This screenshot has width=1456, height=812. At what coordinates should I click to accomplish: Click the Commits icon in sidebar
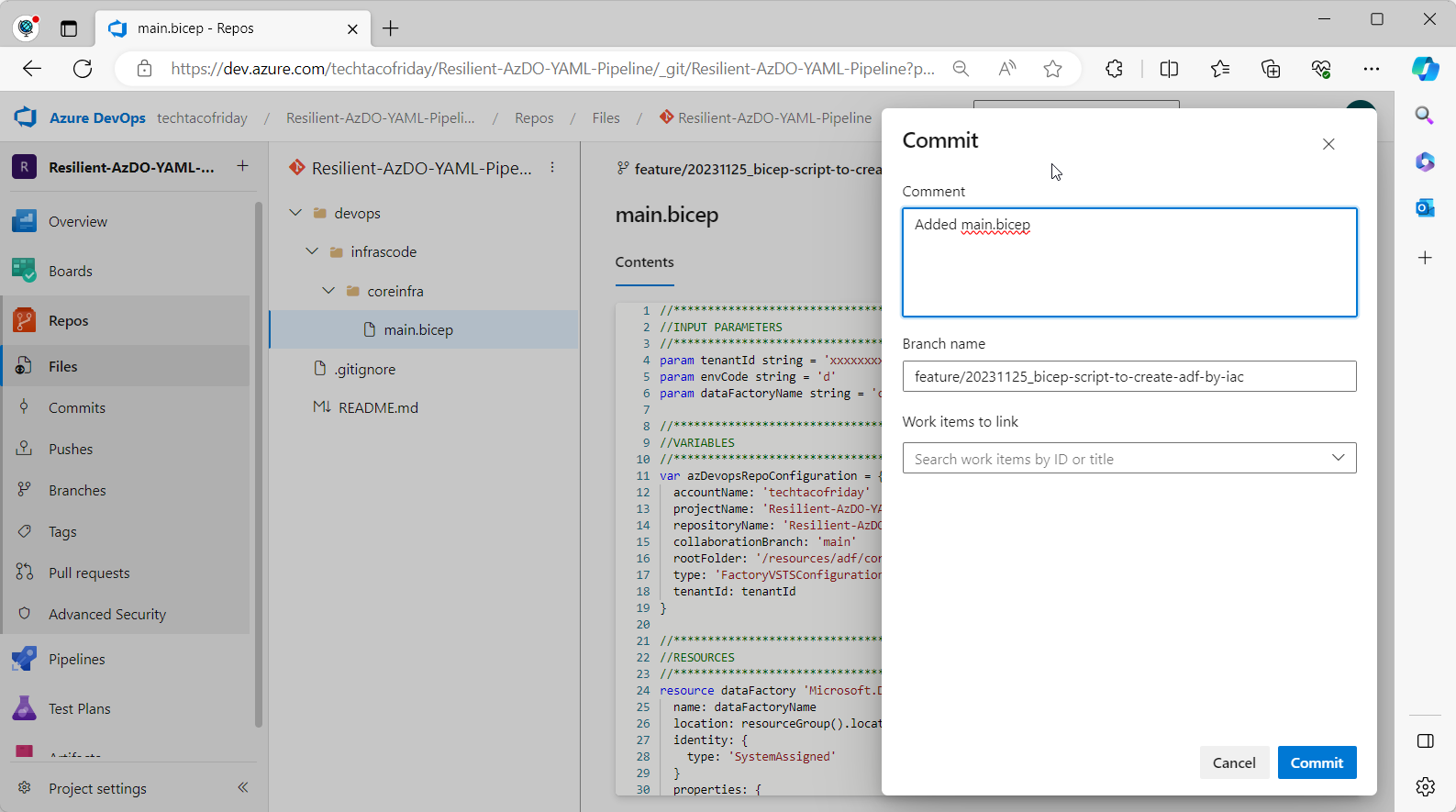[25, 407]
